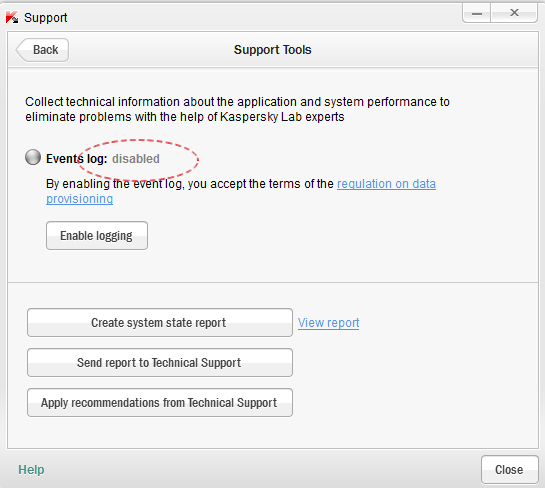545x488 pixels.
Task: Click the Close button at the bottom
Action: point(510,470)
